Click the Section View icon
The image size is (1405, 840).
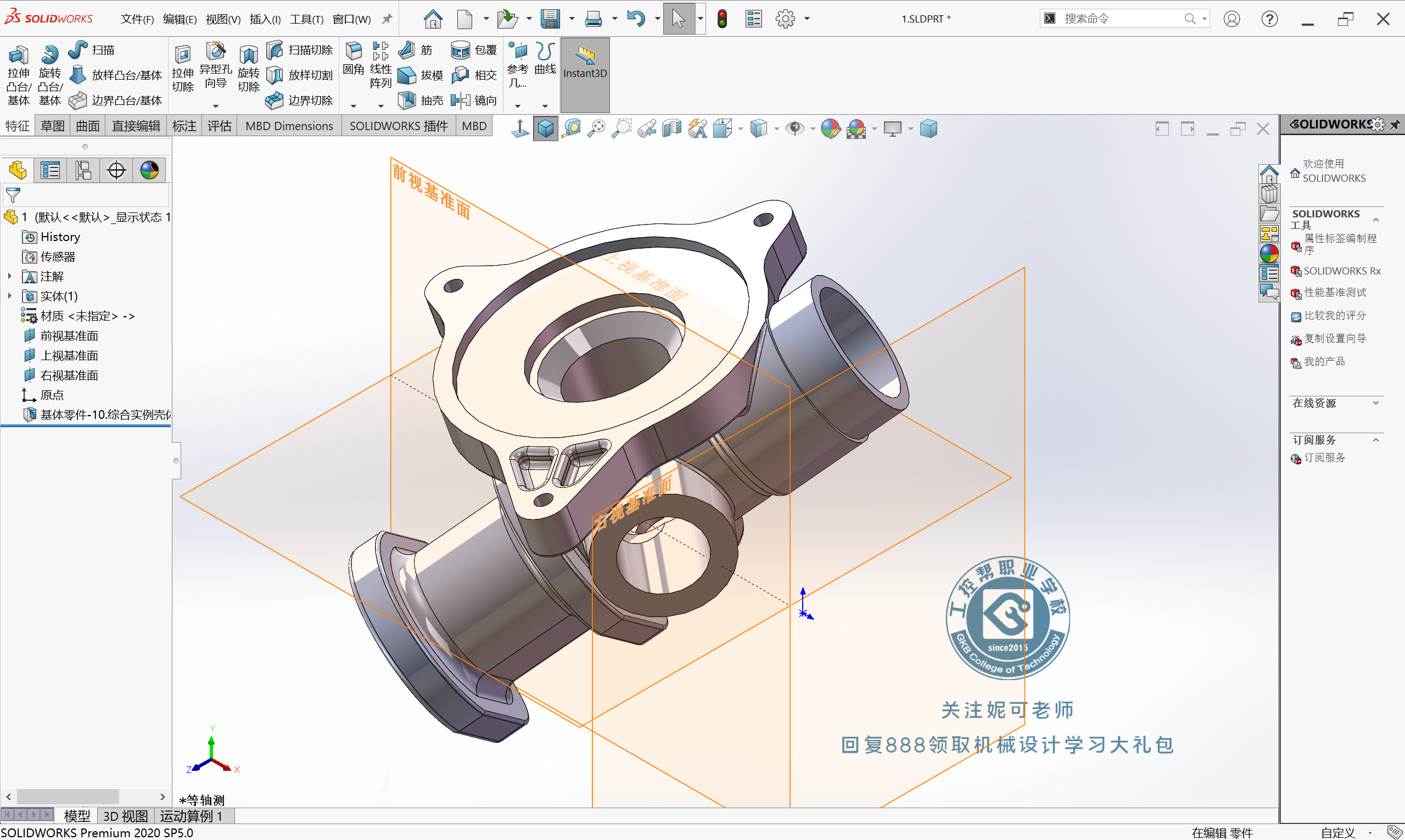coord(672,128)
